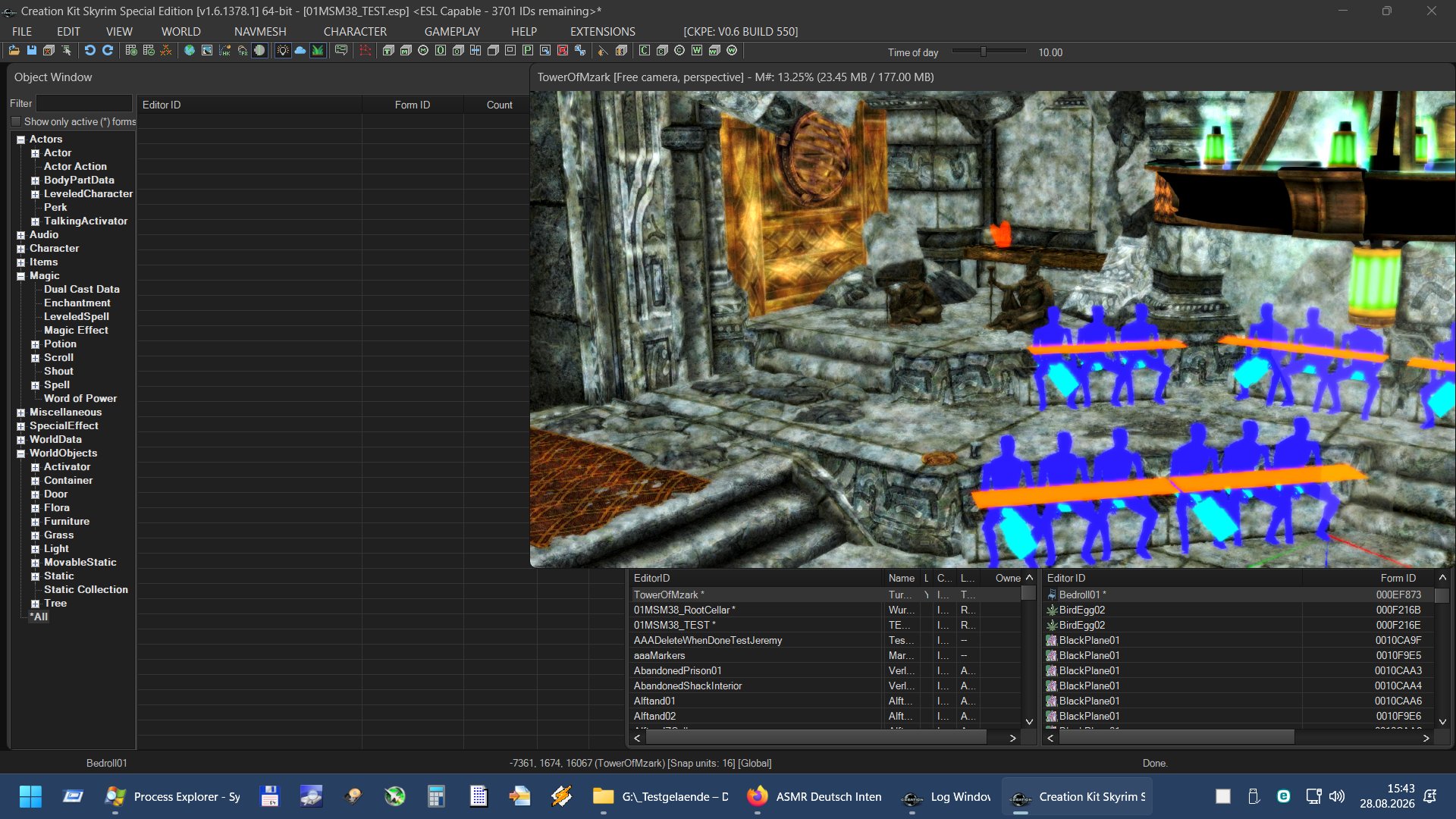
Task: Click the red crossed-box toolbar icon
Action: (x=563, y=51)
